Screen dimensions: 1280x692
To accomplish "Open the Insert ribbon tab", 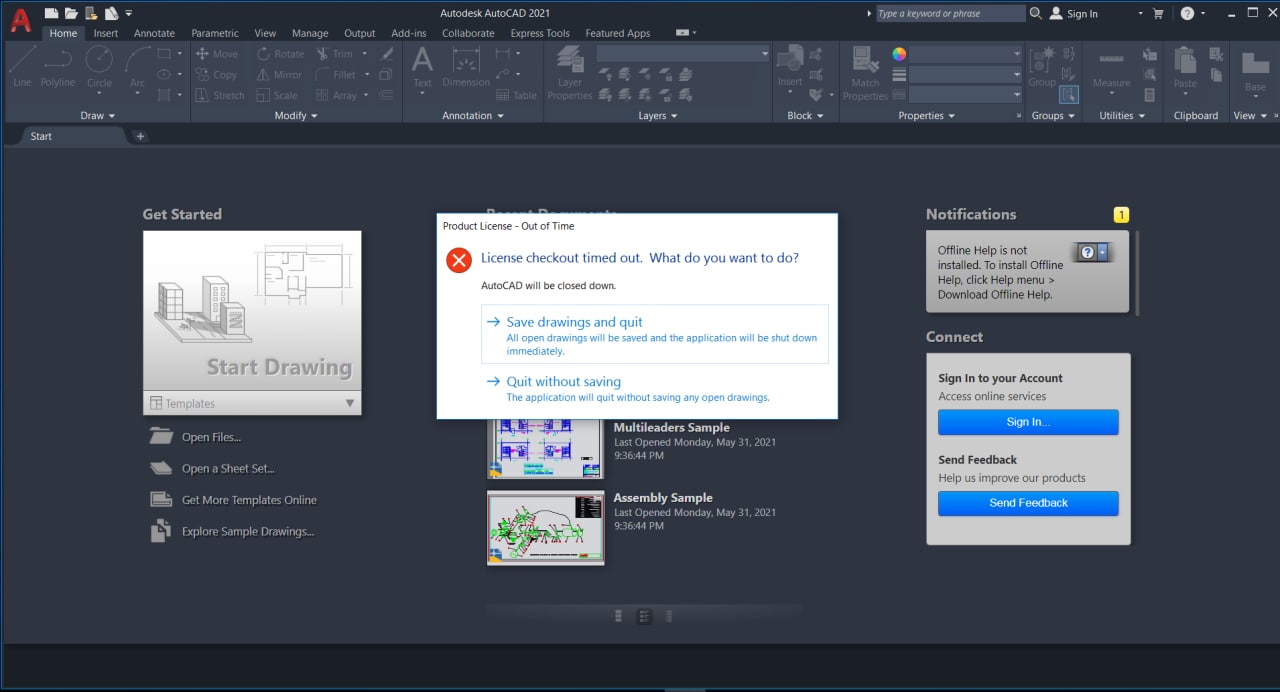I will pos(106,33).
